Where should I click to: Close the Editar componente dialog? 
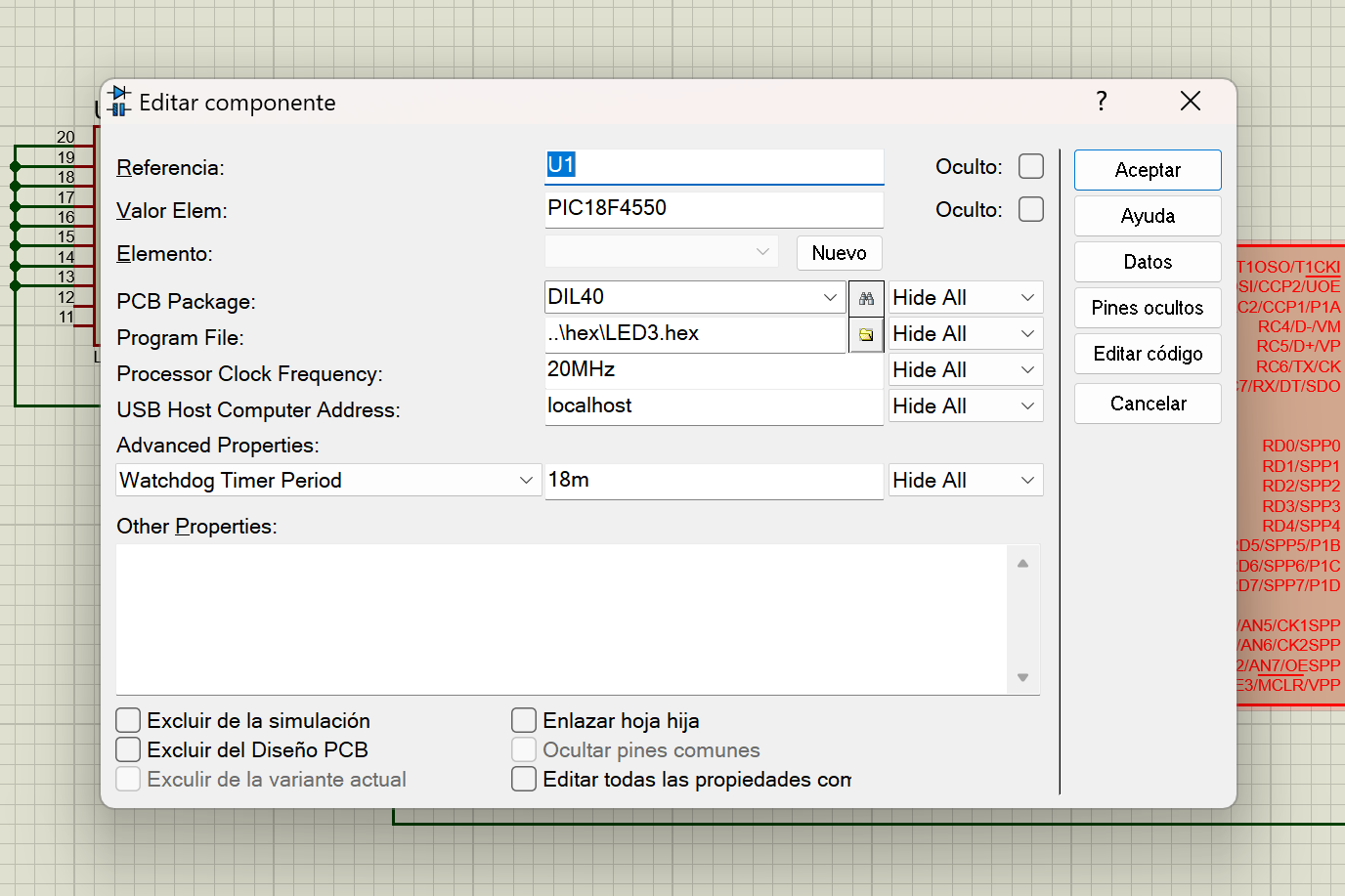(x=1191, y=101)
